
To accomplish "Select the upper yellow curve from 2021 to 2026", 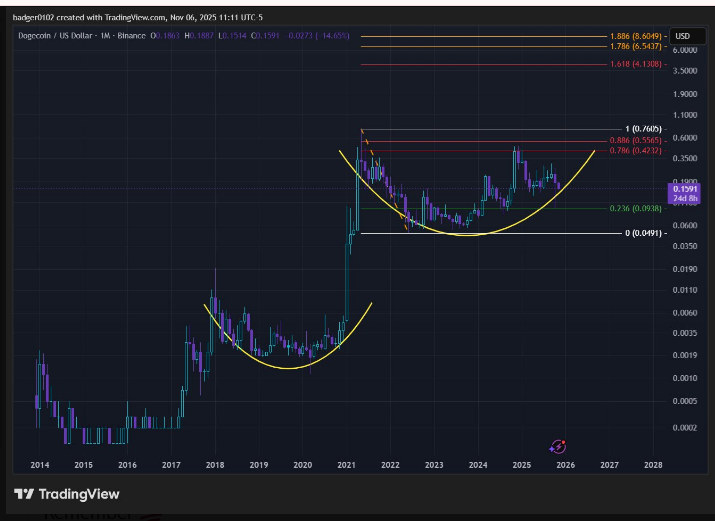I will click(x=470, y=235).
